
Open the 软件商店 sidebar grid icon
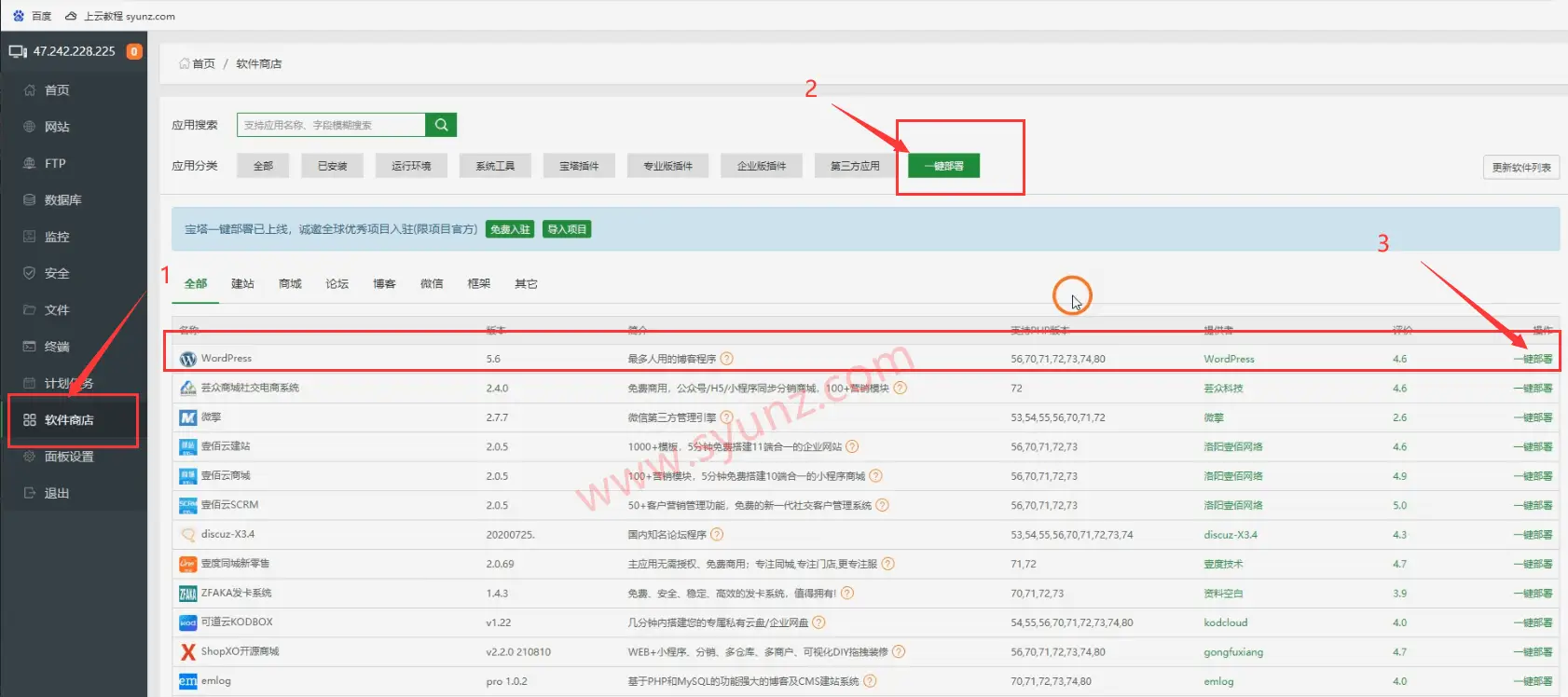tap(30, 420)
